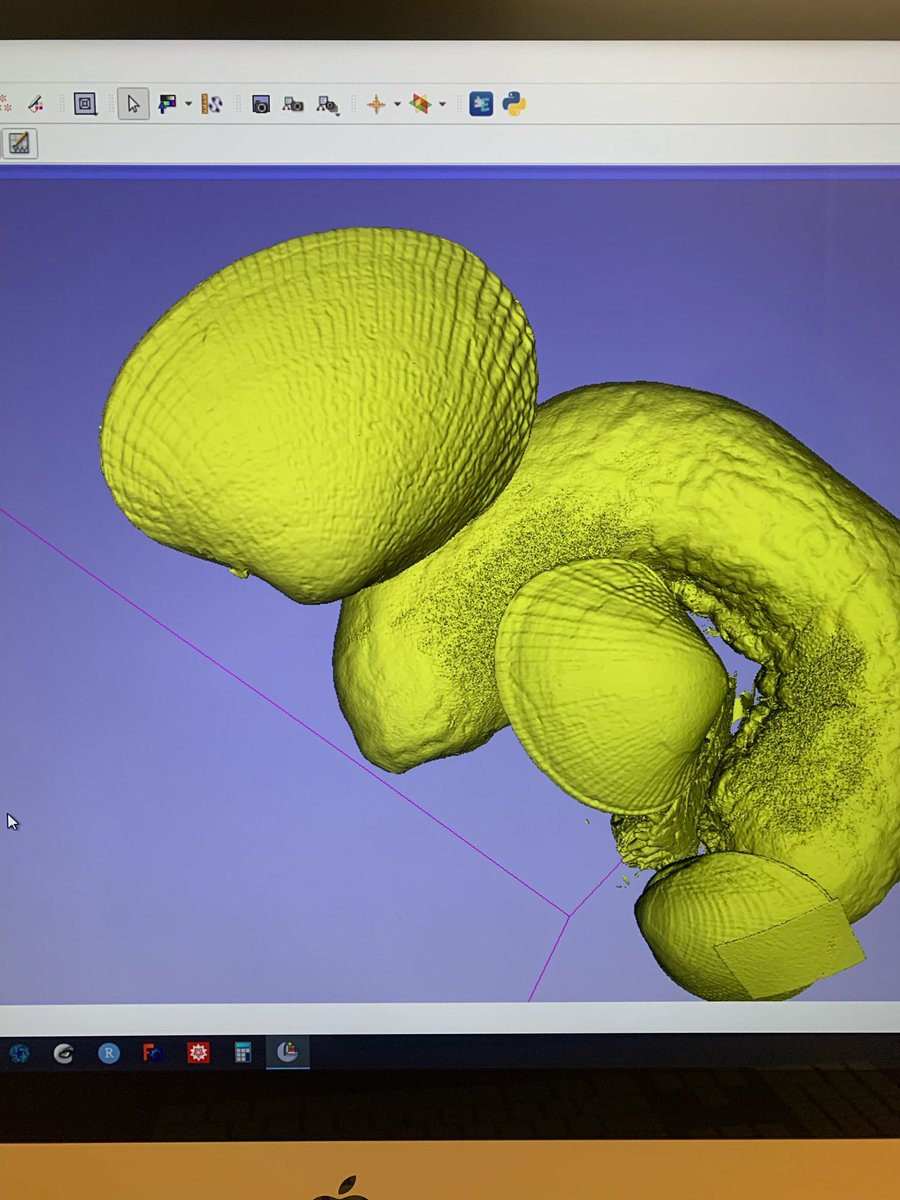
Task: Open the Python console icon
Action: click(x=514, y=103)
